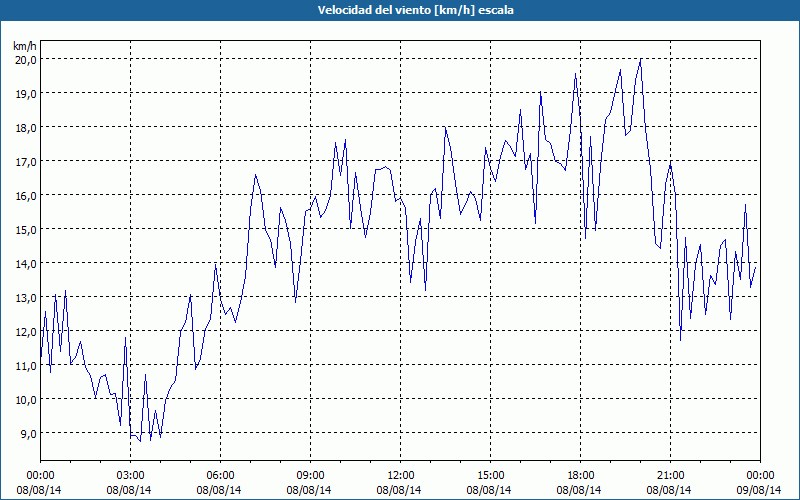The width and height of the screenshot is (800, 500).
Task: Click the '03:00' time label on x-axis
Action: tap(131, 476)
